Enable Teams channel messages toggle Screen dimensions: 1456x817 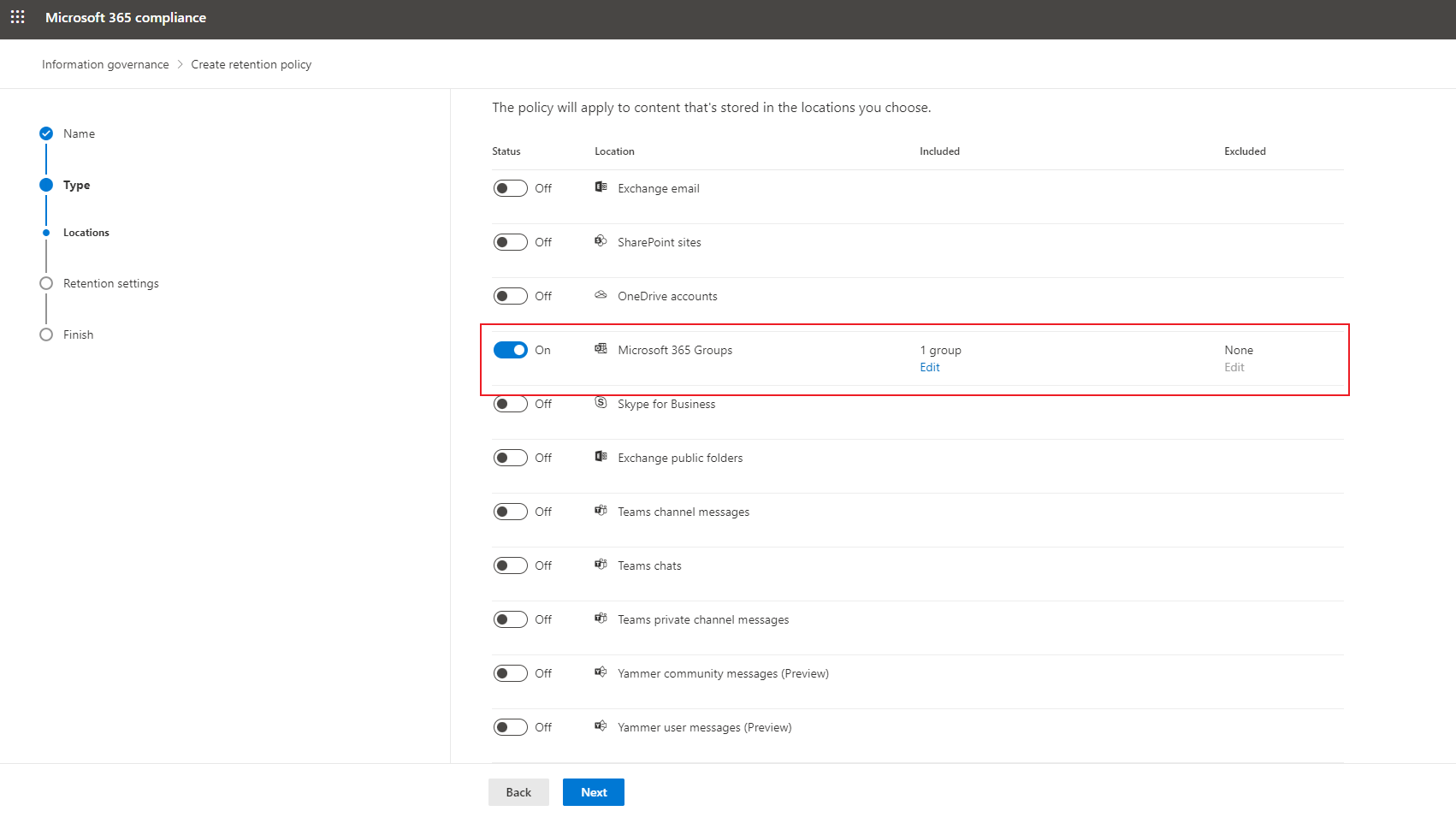511,512
